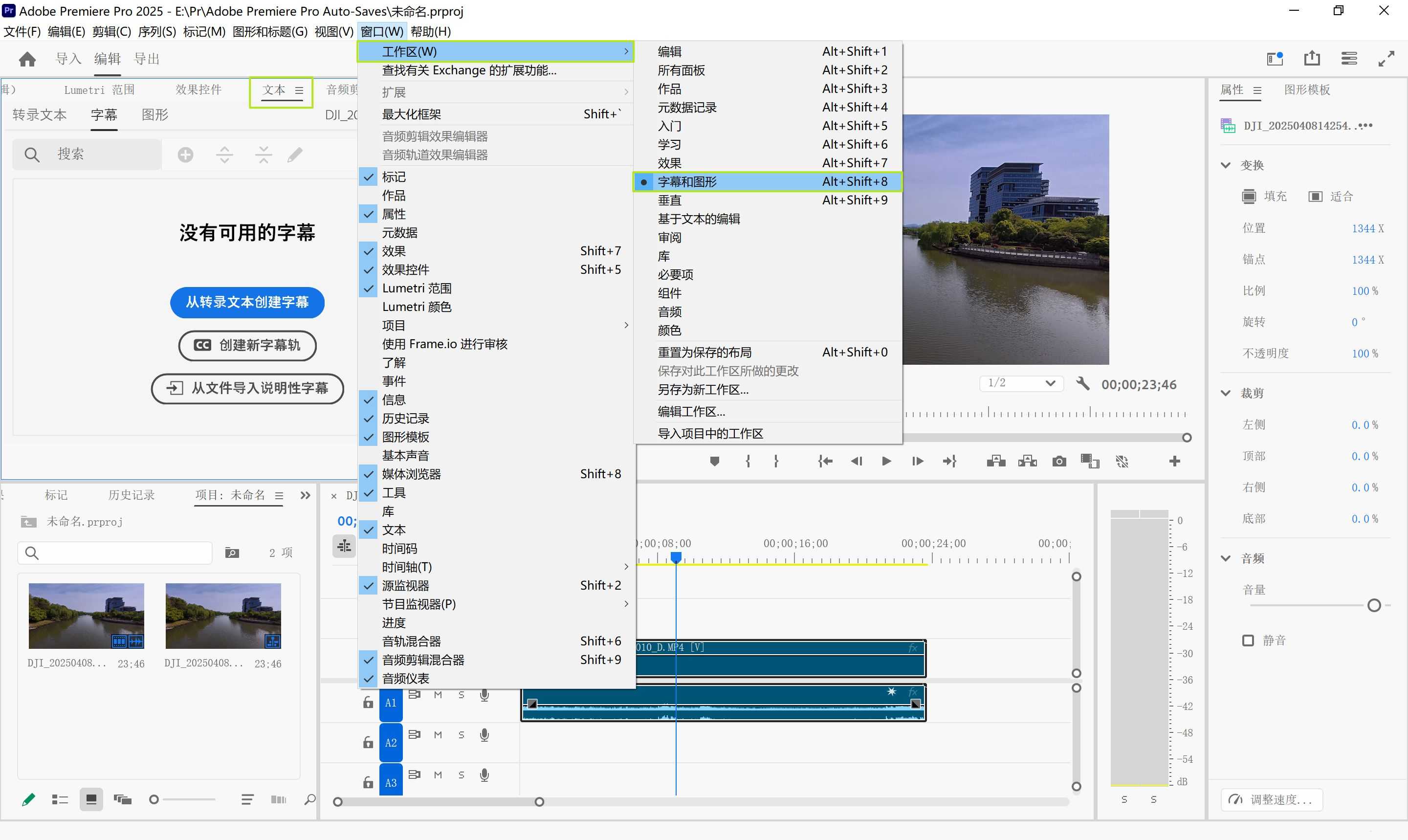The height and width of the screenshot is (840, 1408).
Task: Select the 垂直 workspace from the submenu
Action: pos(669,200)
